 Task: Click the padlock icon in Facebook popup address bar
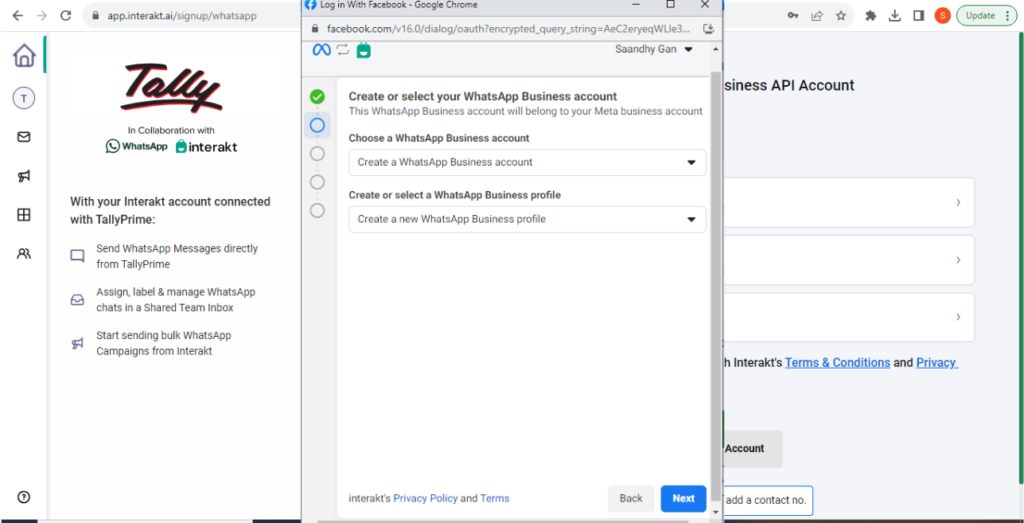(316, 29)
